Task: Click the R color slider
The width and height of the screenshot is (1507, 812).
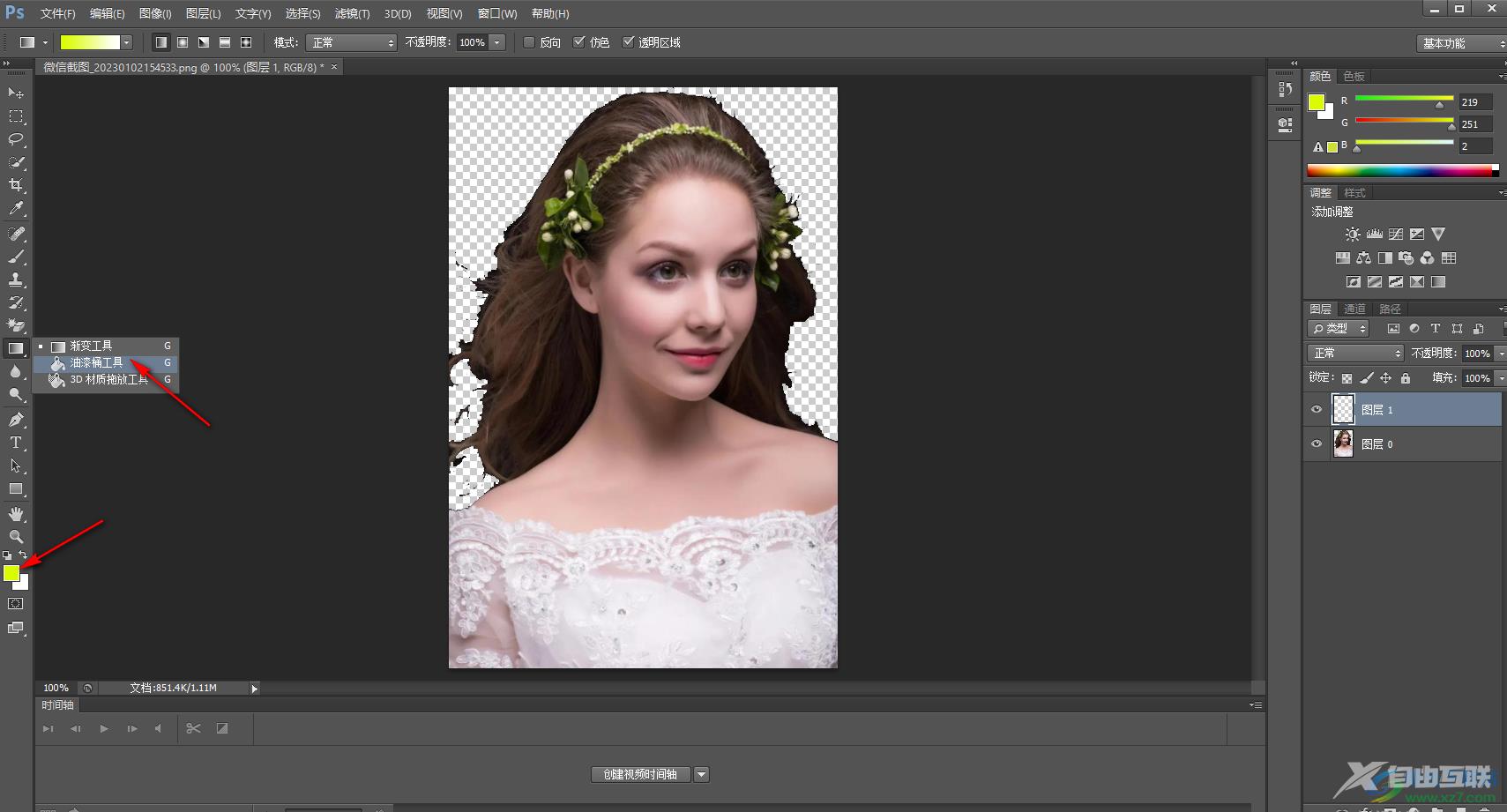Action: coord(1404,98)
